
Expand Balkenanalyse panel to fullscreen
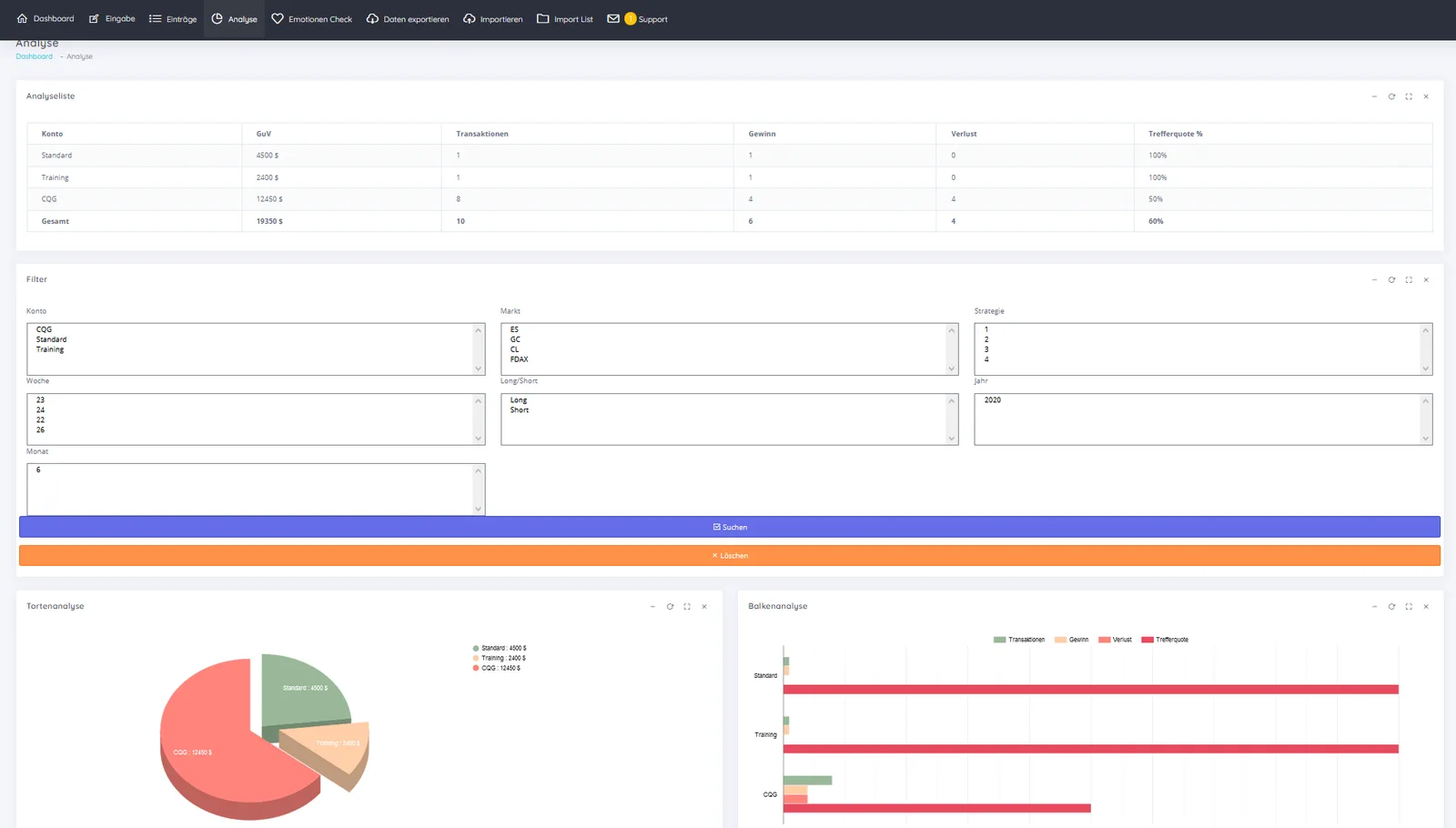click(1409, 607)
